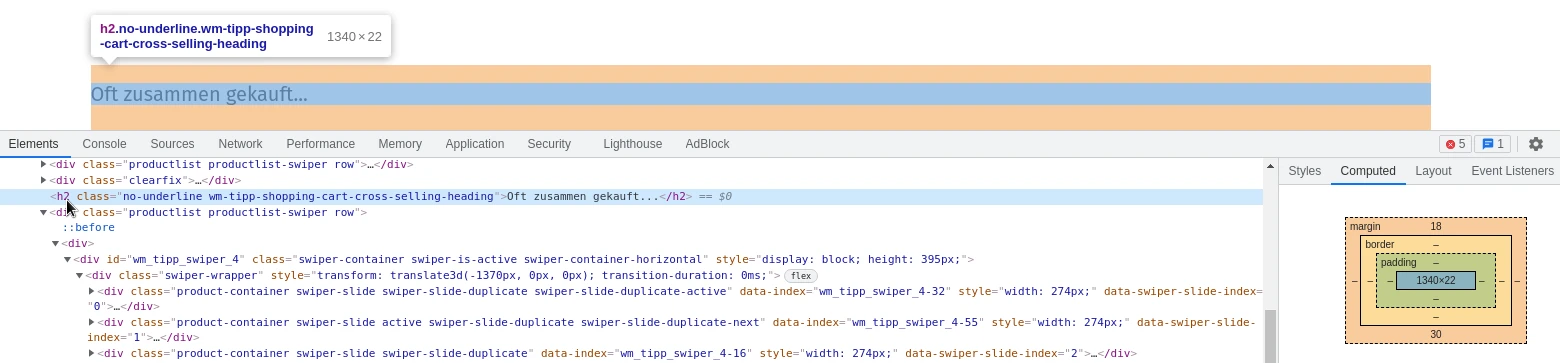Select the ::before pseudo-element node
Screen dimensions: 1560x363
88,228
